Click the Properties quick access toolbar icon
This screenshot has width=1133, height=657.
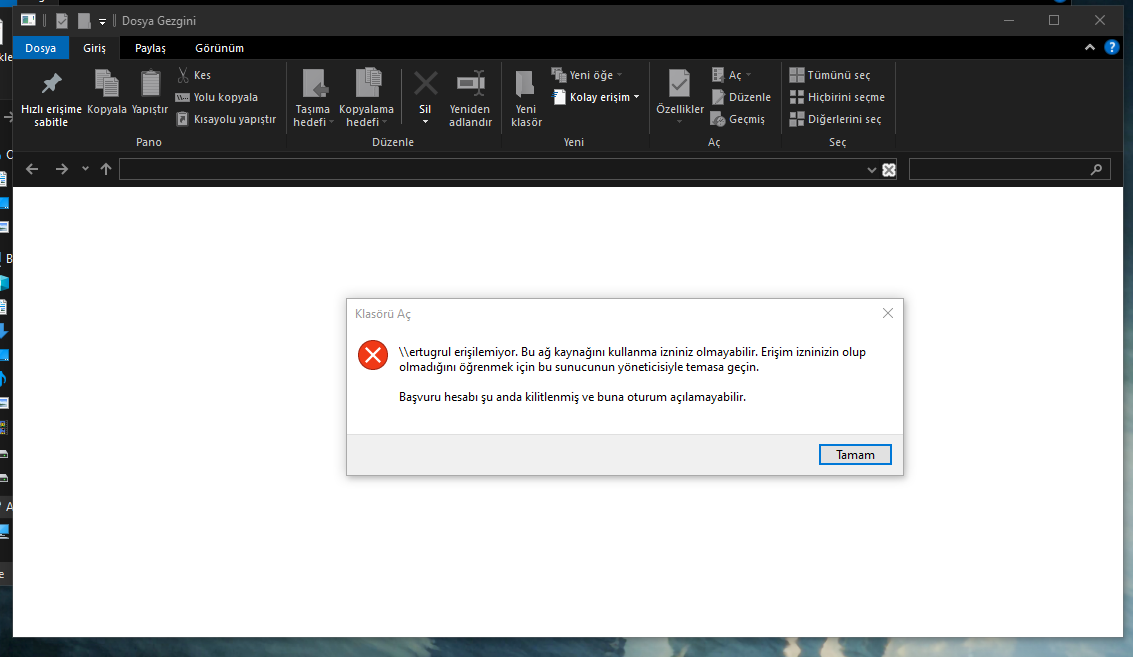pyautogui.click(x=62, y=21)
